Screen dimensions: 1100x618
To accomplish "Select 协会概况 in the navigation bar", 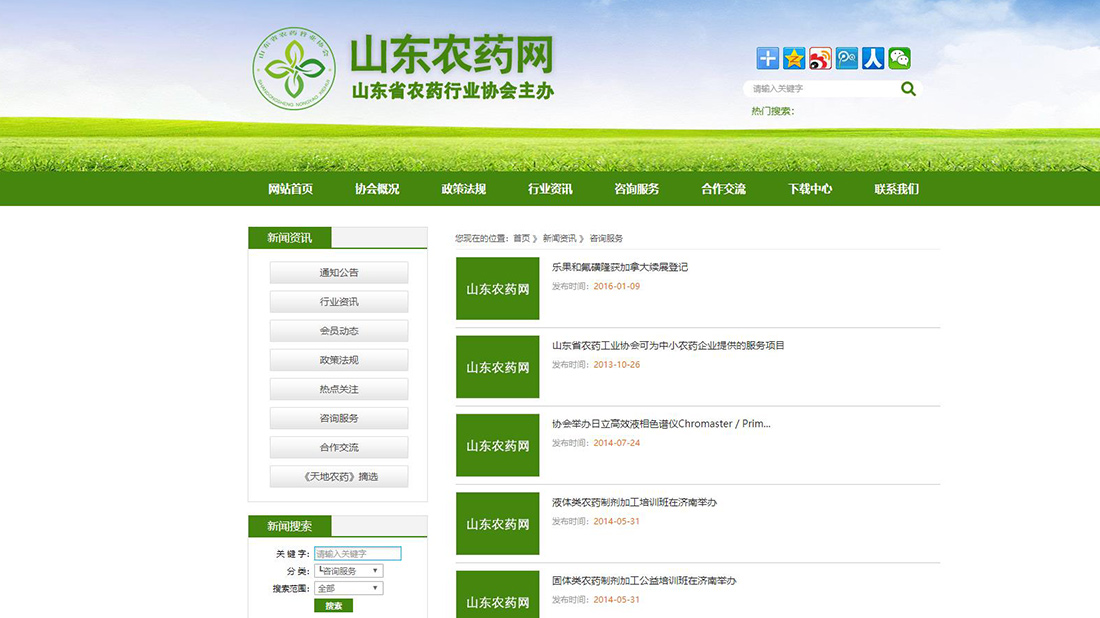I will pos(377,188).
